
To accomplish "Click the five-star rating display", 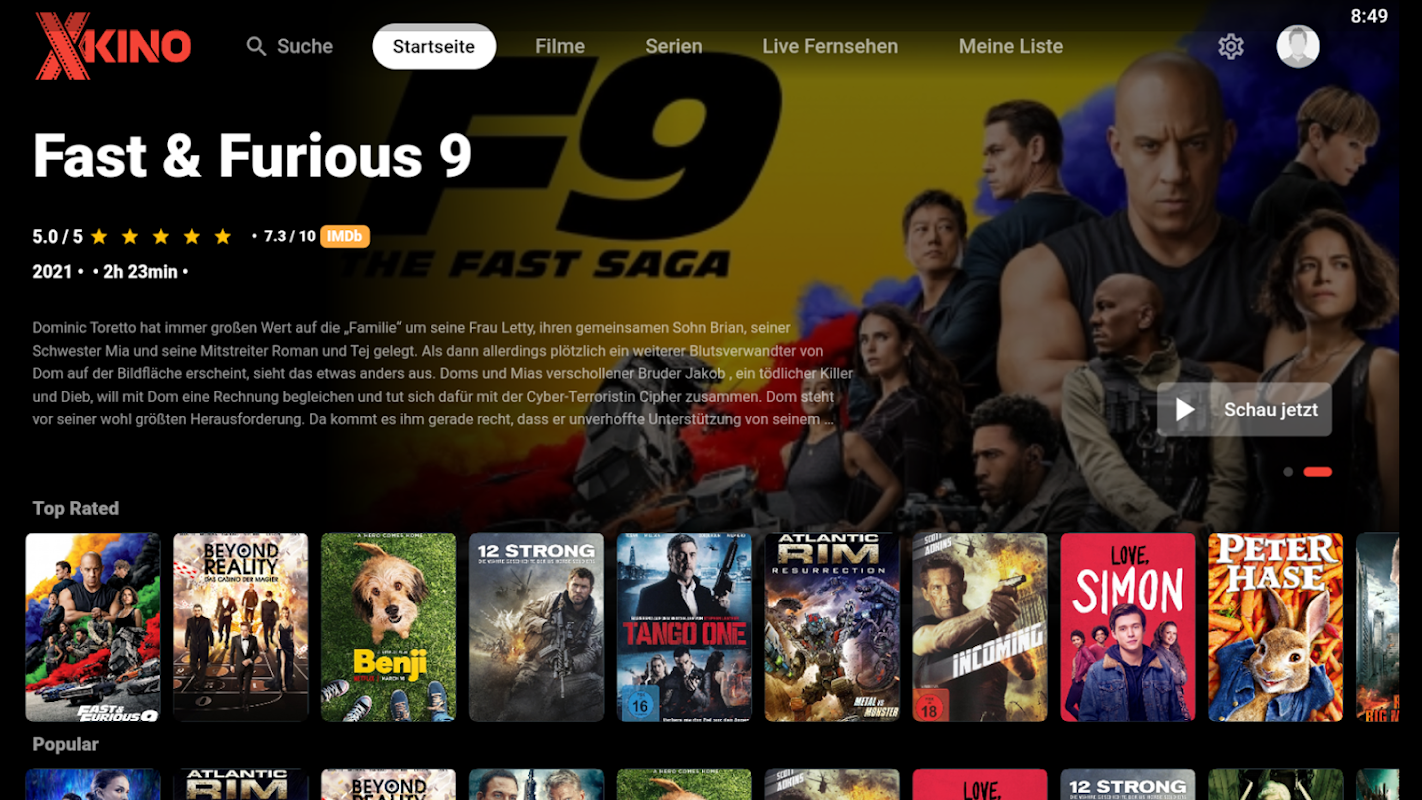I will (x=161, y=236).
